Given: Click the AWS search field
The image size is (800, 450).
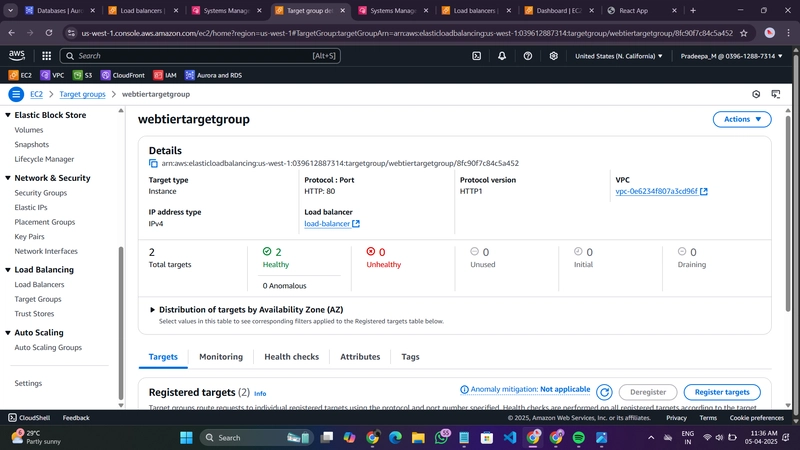Looking at the screenshot, I should tap(200, 56).
